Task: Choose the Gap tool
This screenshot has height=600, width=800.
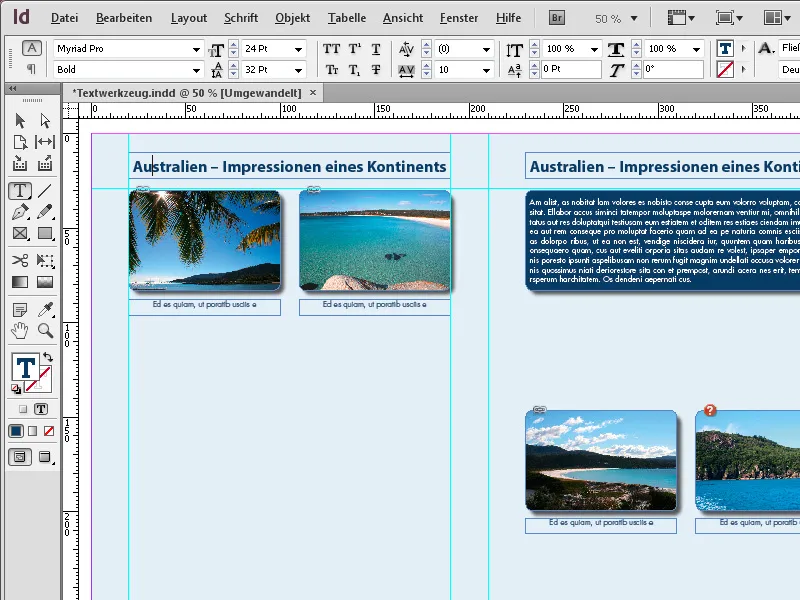Action: tap(45, 142)
